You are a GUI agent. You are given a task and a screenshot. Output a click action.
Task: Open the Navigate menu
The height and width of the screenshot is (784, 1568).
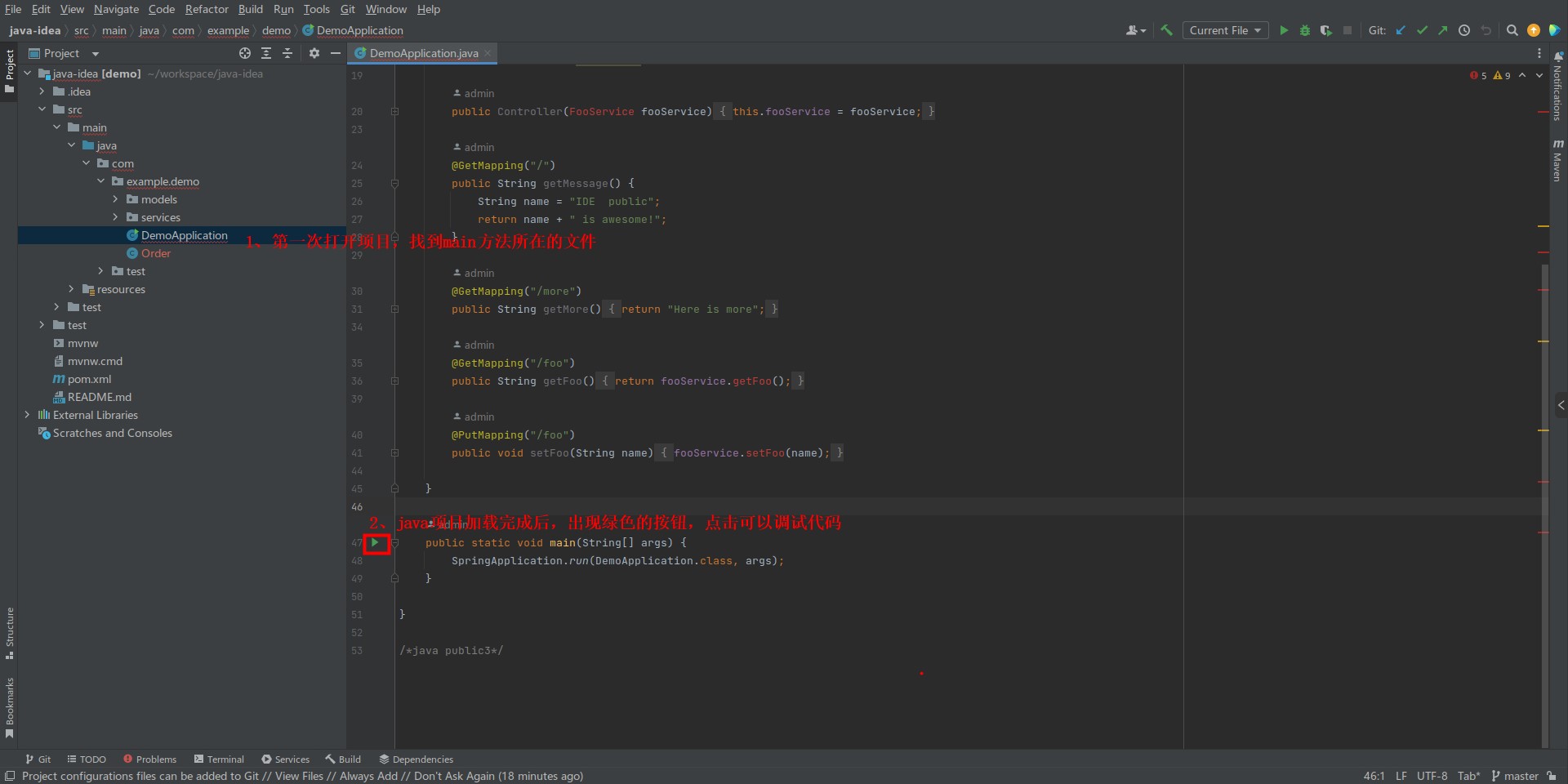pyautogui.click(x=116, y=9)
